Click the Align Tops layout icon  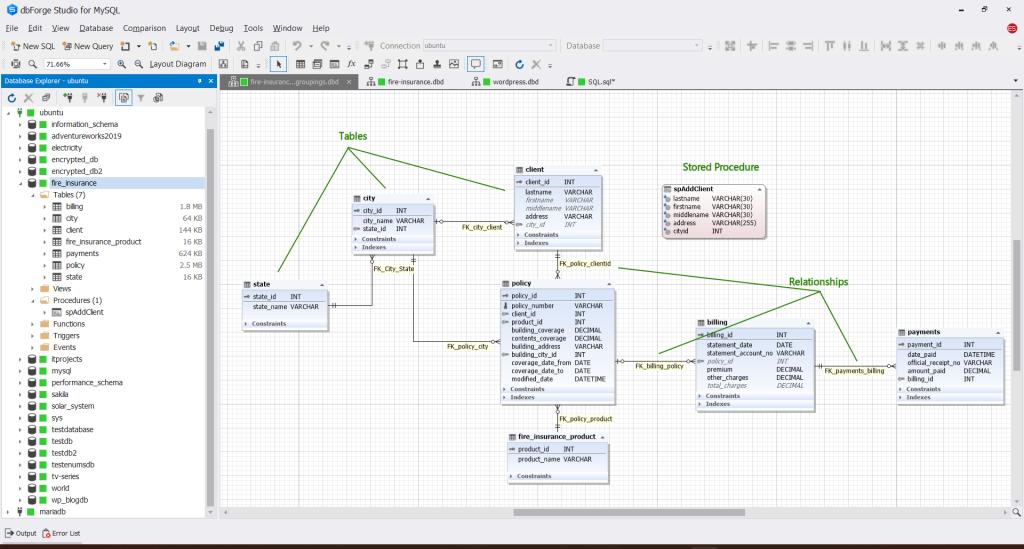coord(829,46)
